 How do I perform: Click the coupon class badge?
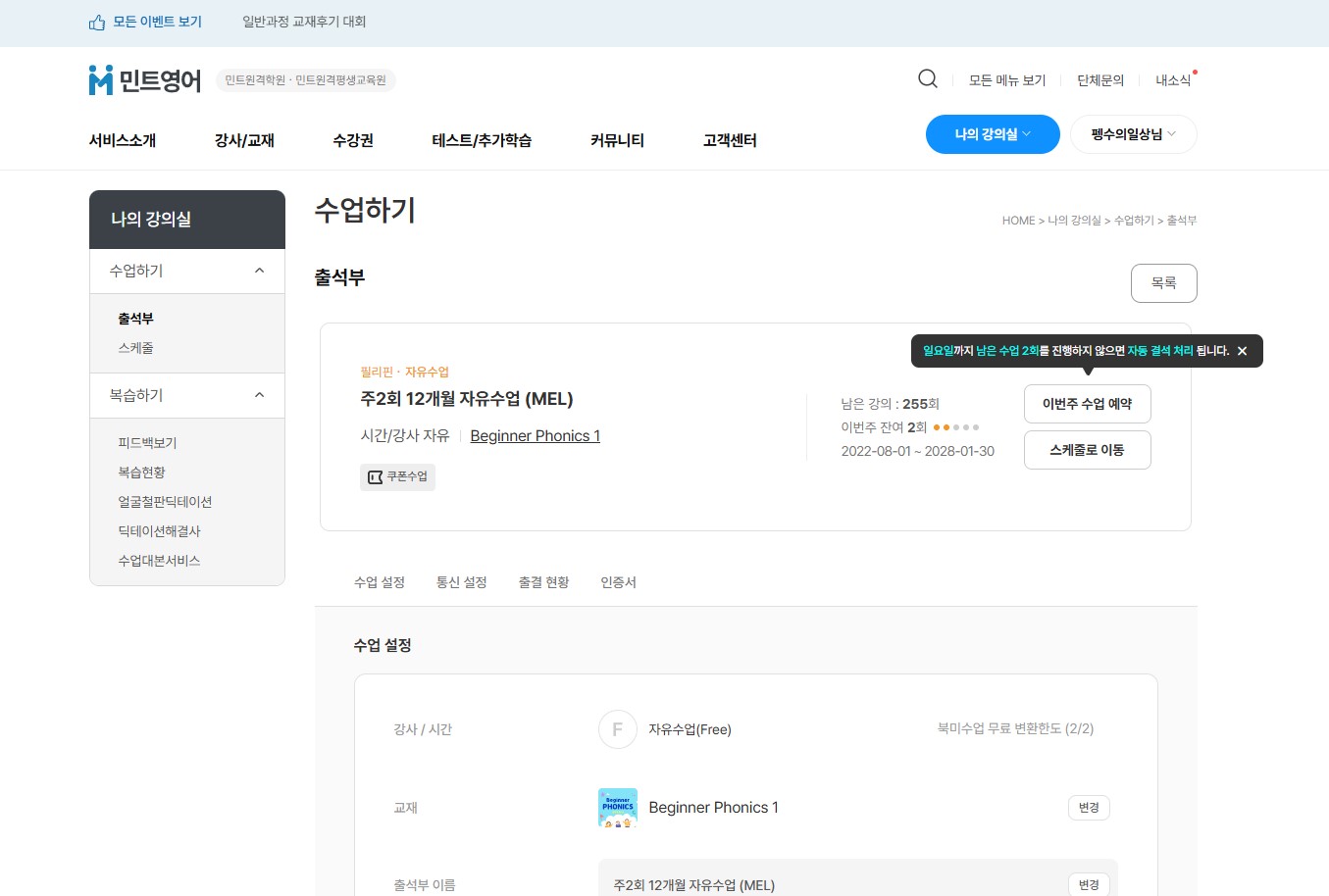tap(397, 477)
